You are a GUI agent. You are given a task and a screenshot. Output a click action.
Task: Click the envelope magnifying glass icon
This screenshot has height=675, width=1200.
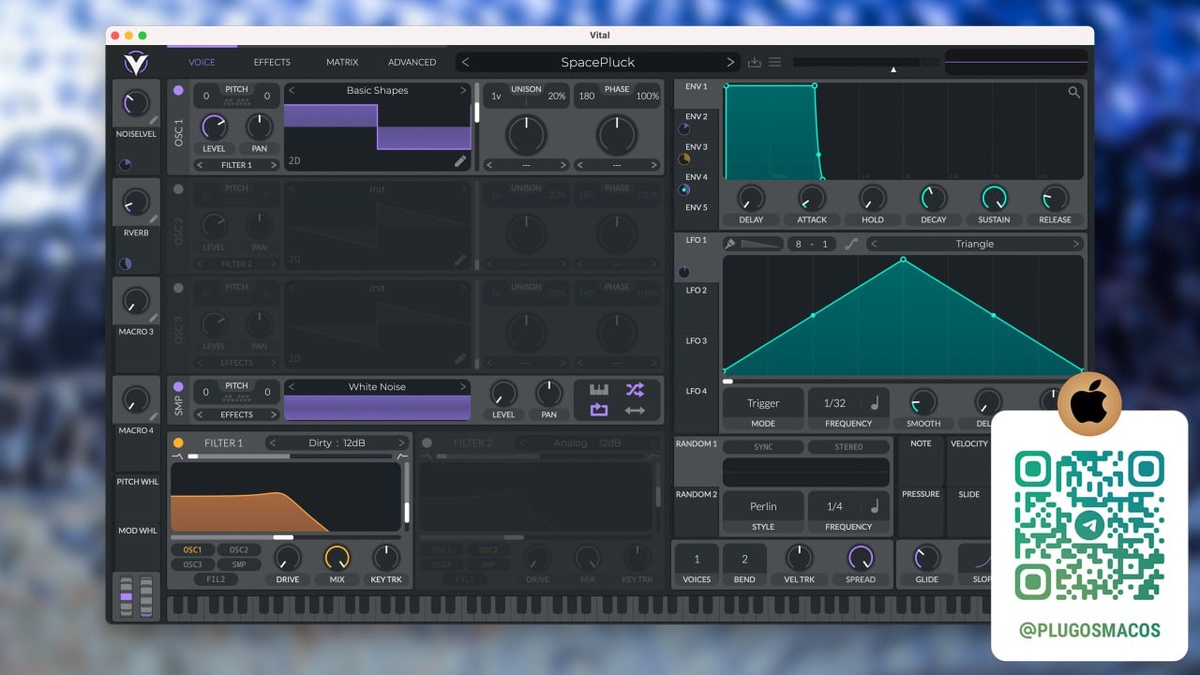[1074, 93]
